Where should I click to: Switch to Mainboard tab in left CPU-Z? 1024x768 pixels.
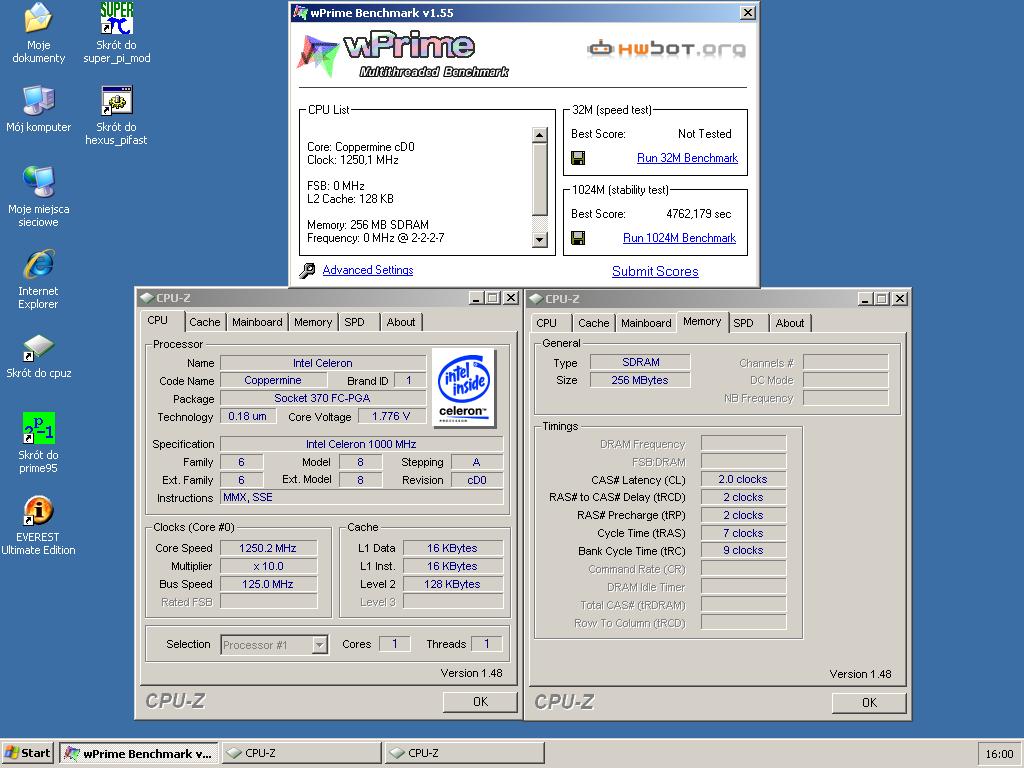(257, 322)
